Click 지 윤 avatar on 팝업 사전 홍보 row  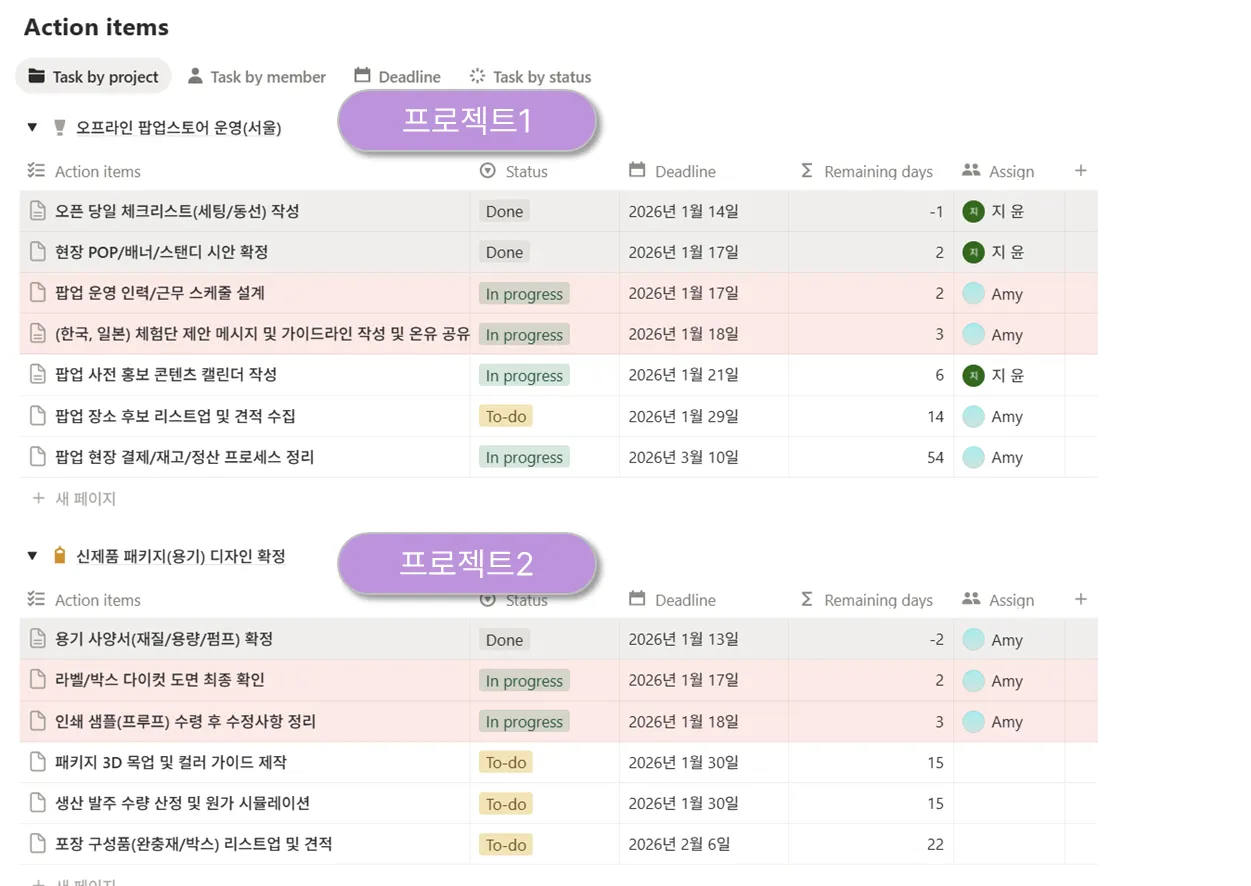click(973, 376)
